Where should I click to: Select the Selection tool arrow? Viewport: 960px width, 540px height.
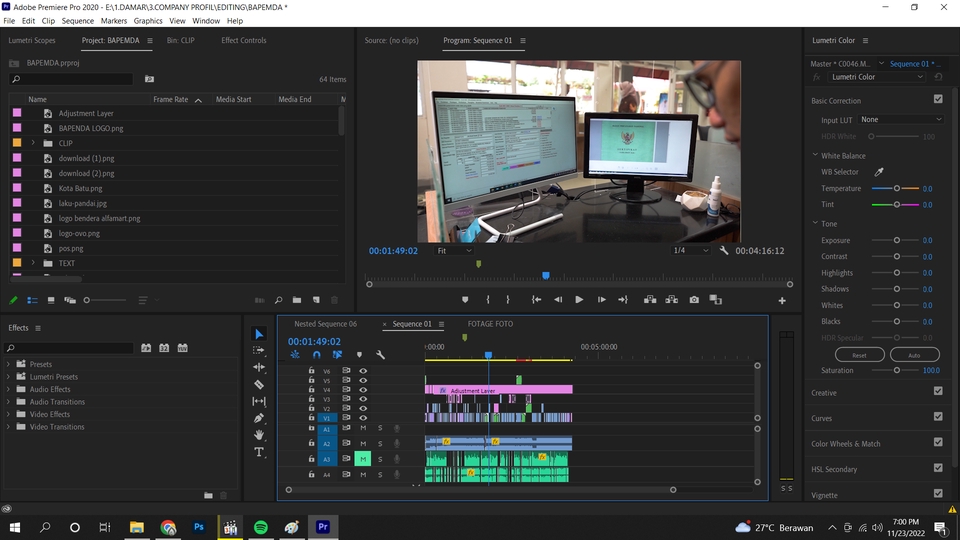pyautogui.click(x=259, y=334)
